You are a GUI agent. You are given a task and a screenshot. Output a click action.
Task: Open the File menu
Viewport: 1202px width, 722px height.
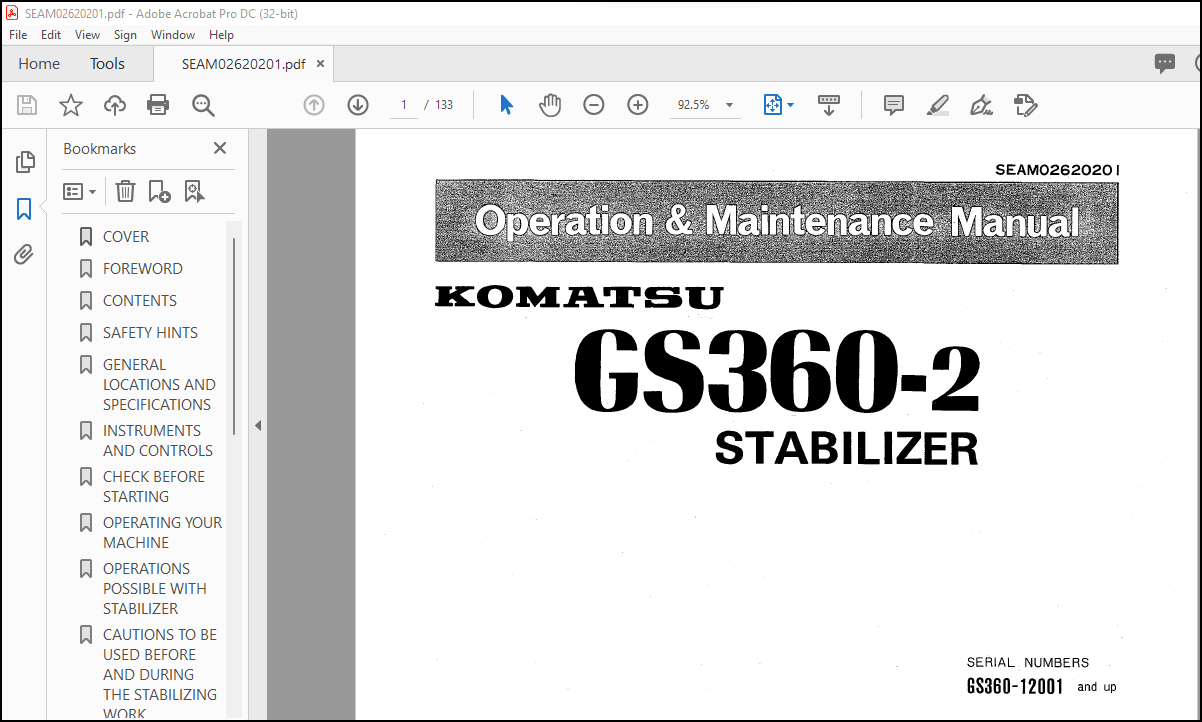(x=18, y=34)
